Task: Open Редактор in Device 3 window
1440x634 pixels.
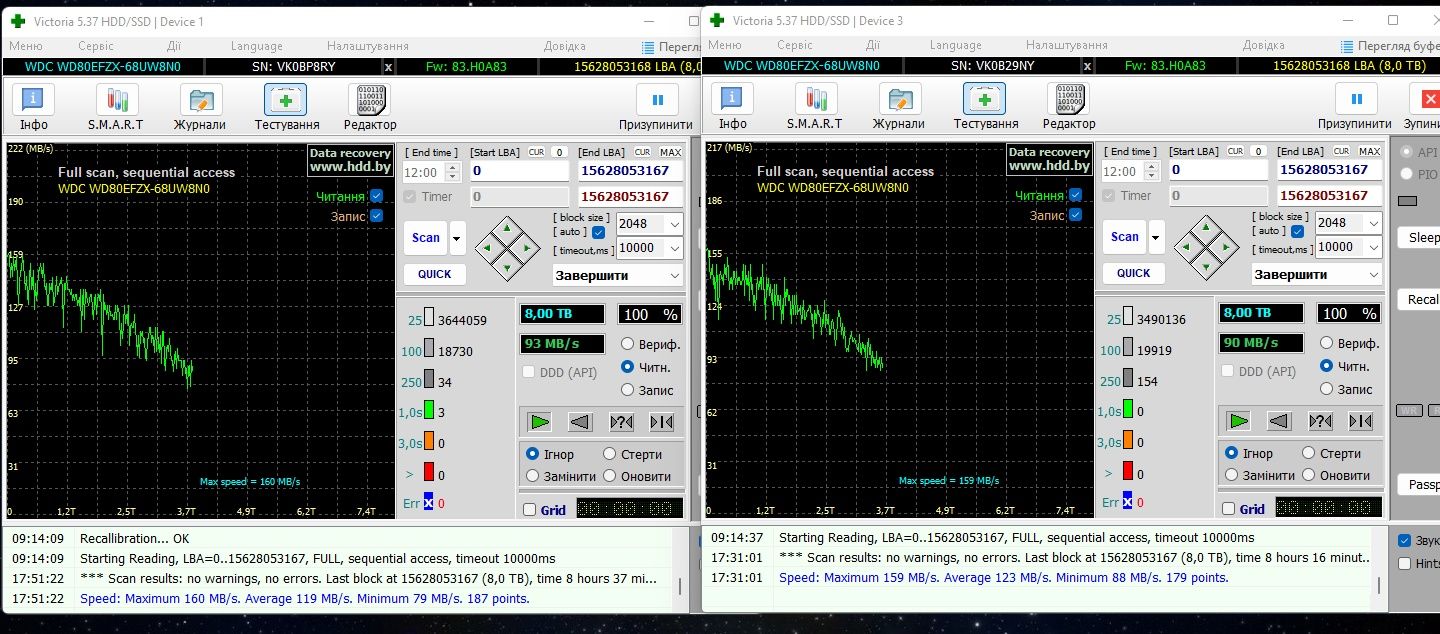Action: coord(1069,106)
